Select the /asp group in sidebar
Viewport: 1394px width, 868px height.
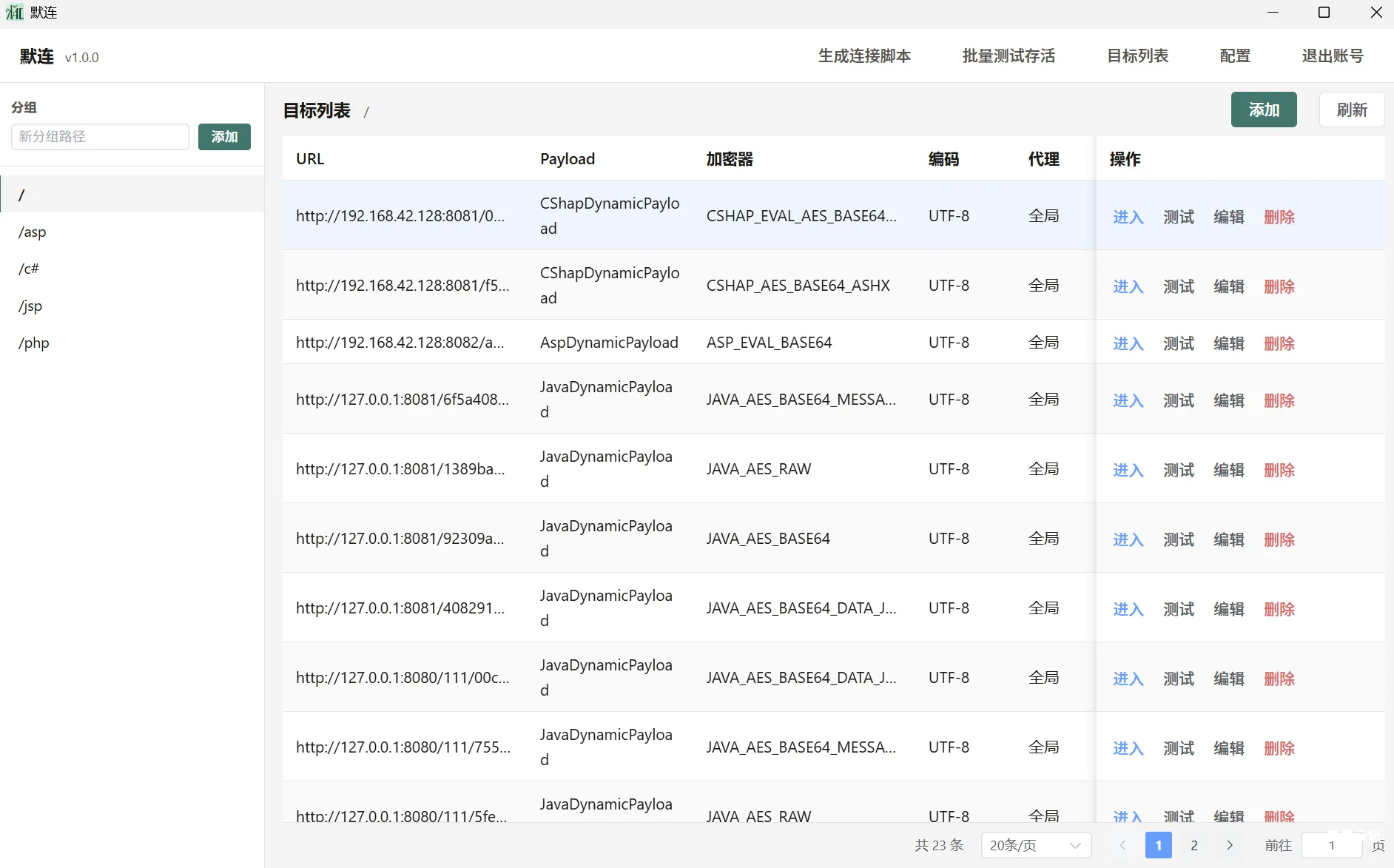tap(32, 232)
